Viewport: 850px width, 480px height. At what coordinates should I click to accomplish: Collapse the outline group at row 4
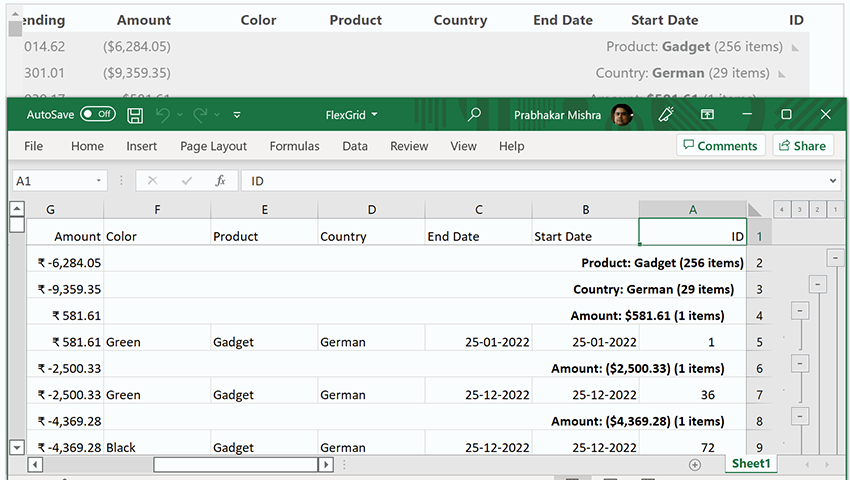click(x=799, y=311)
